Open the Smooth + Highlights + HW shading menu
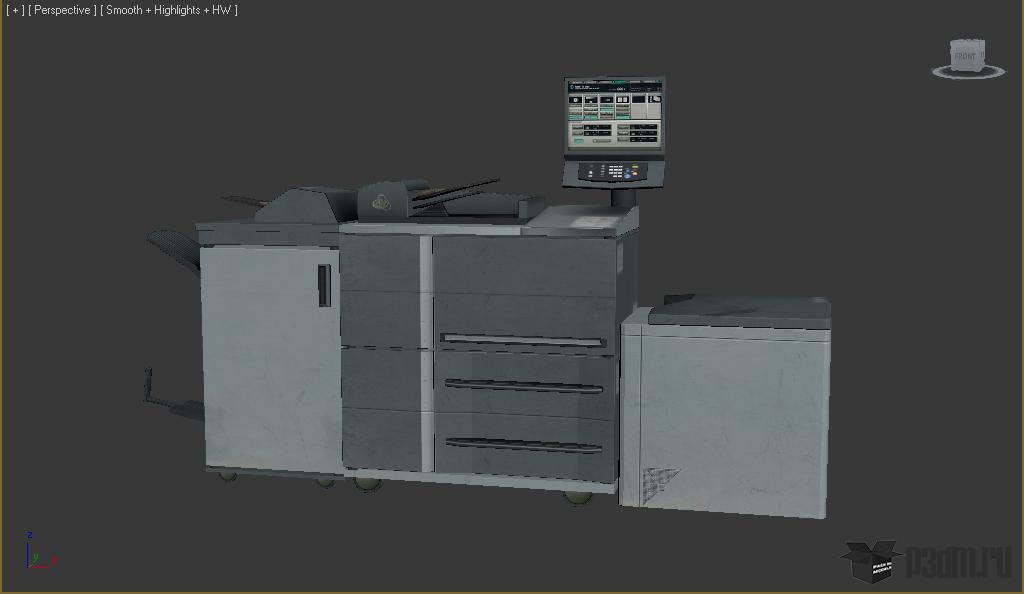The height and width of the screenshot is (594, 1024). [x=169, y=10]
